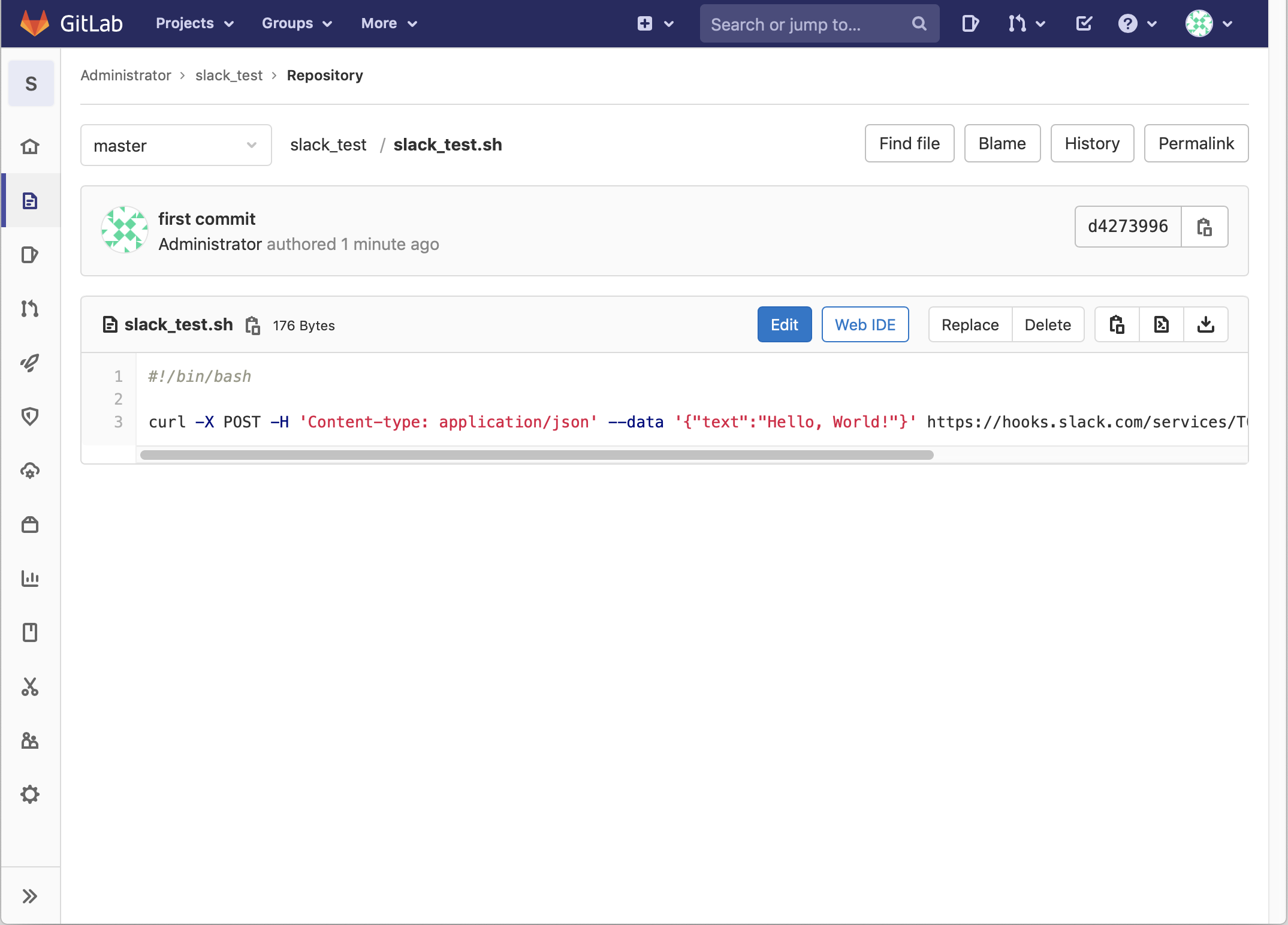Click the Replace button
1288x925 pixels.
[970, 324]
